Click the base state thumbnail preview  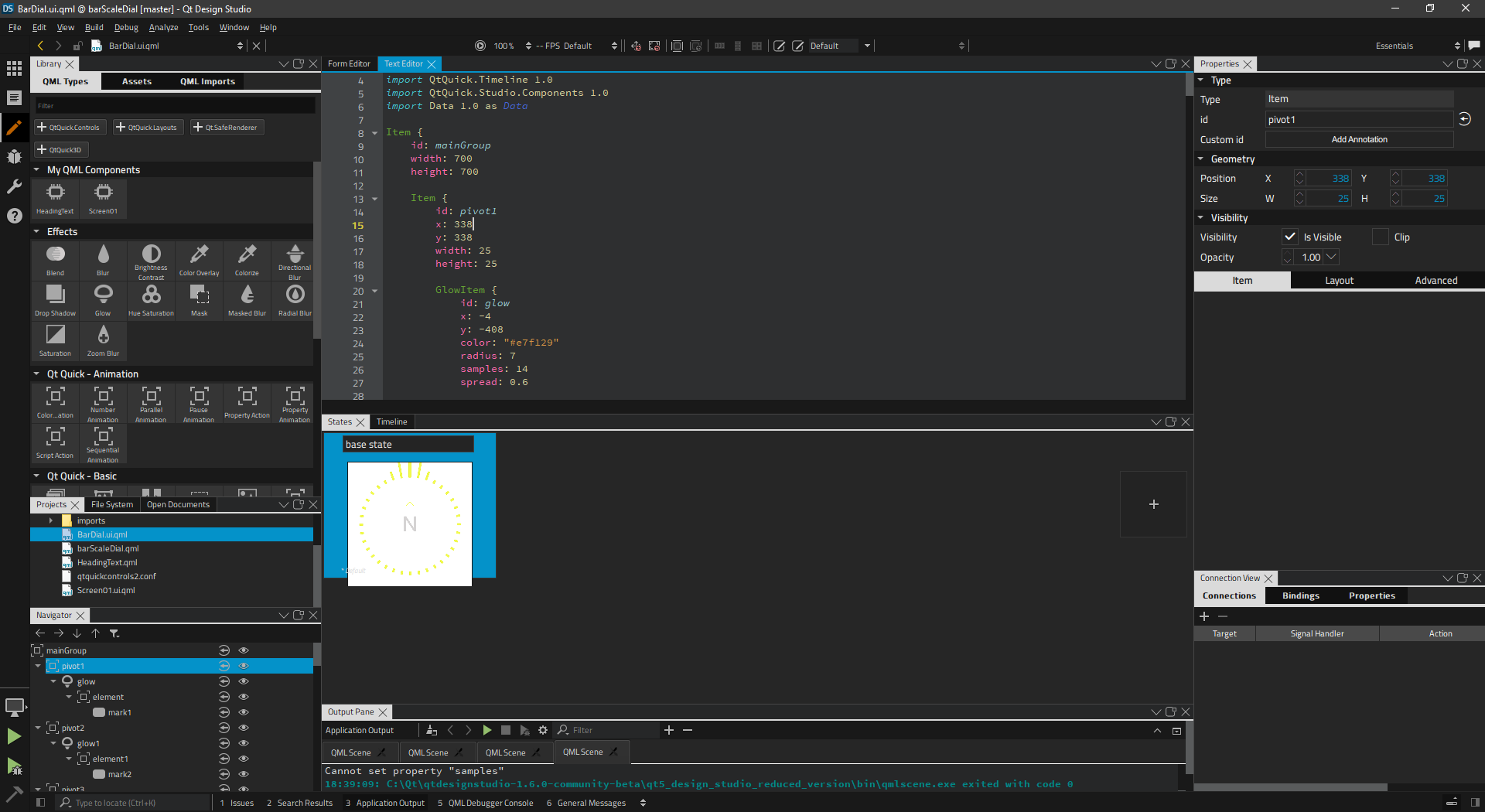[409, 524]
